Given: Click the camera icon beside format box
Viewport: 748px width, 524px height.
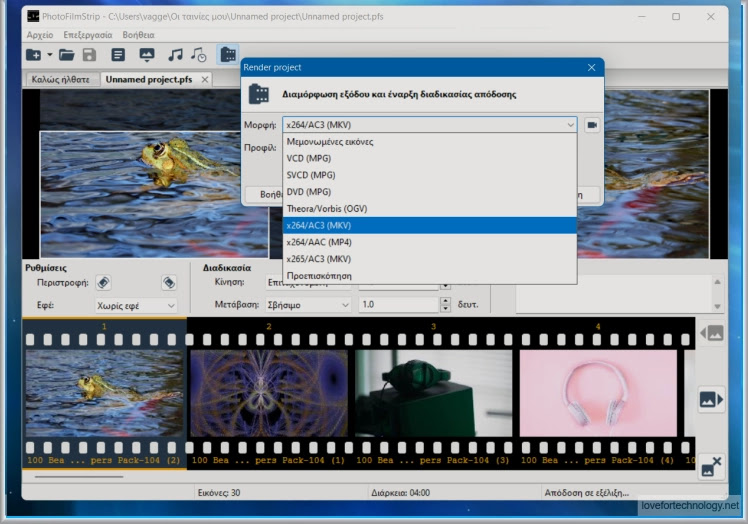Looking at the screenshot, I should [x=592, y=125].
